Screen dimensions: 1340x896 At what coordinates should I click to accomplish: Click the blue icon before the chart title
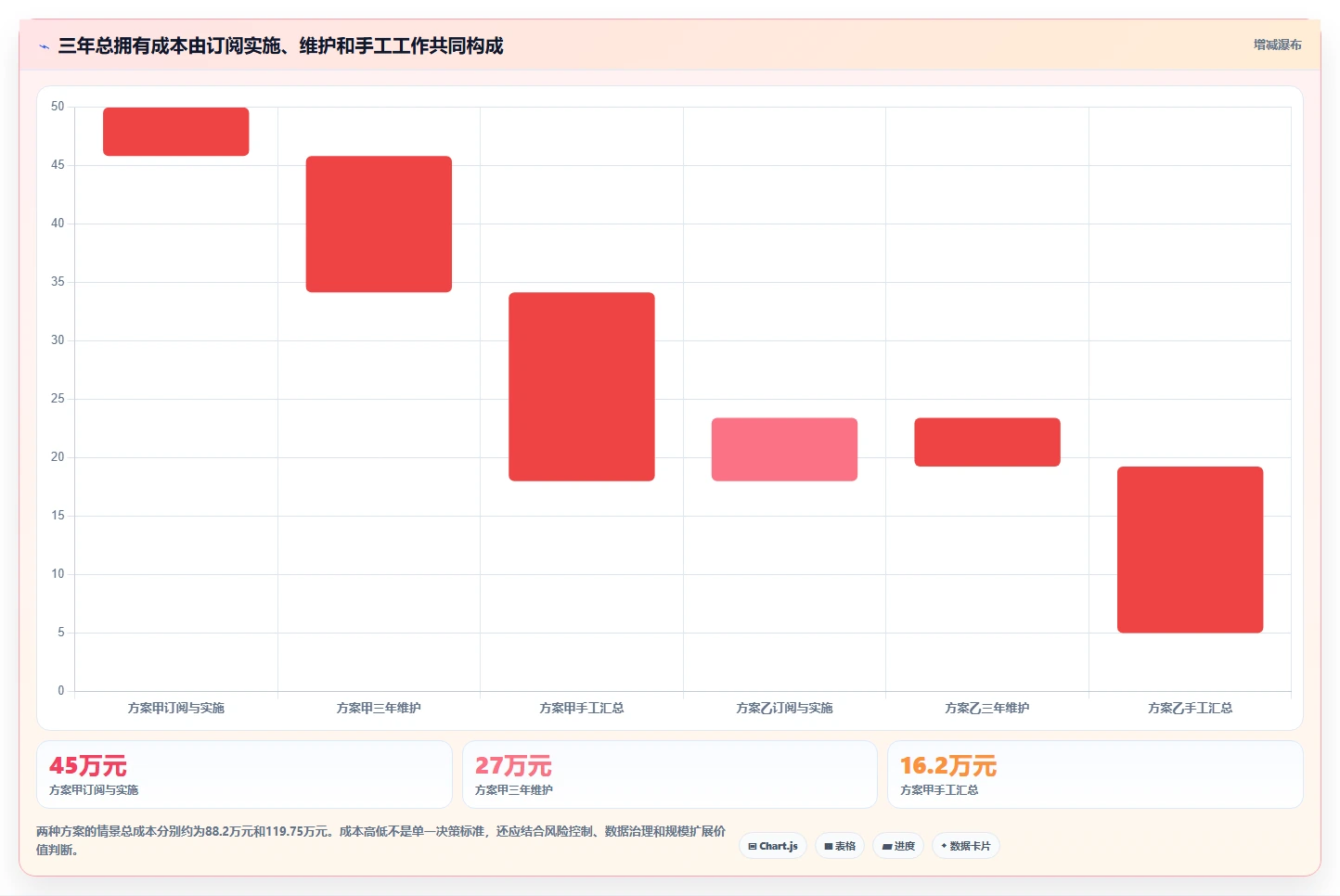[x=44, y=46]
